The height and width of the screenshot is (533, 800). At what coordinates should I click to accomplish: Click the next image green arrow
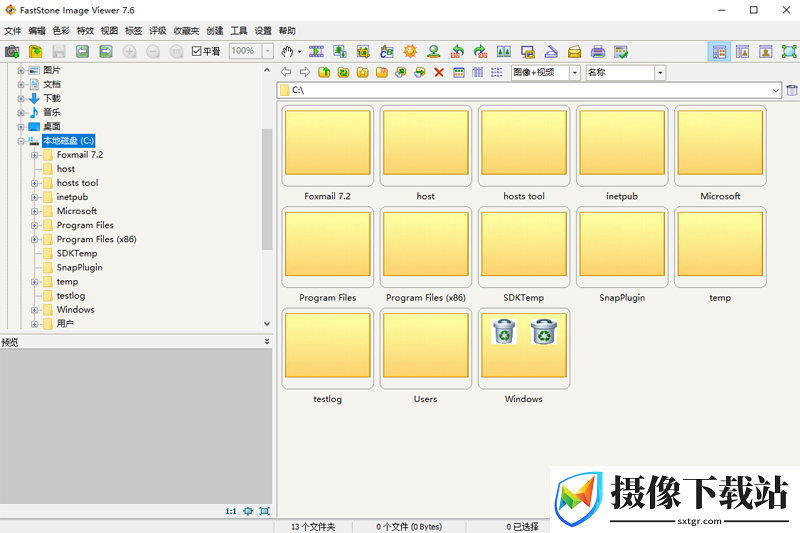coord(106,52)
